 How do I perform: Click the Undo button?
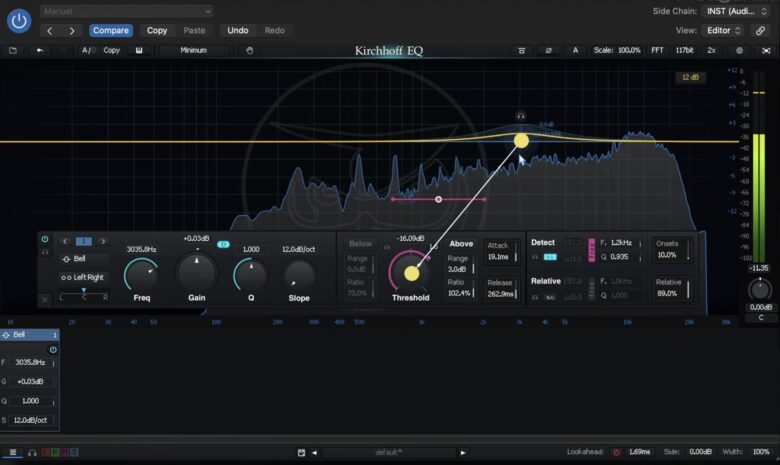[237, 30]
